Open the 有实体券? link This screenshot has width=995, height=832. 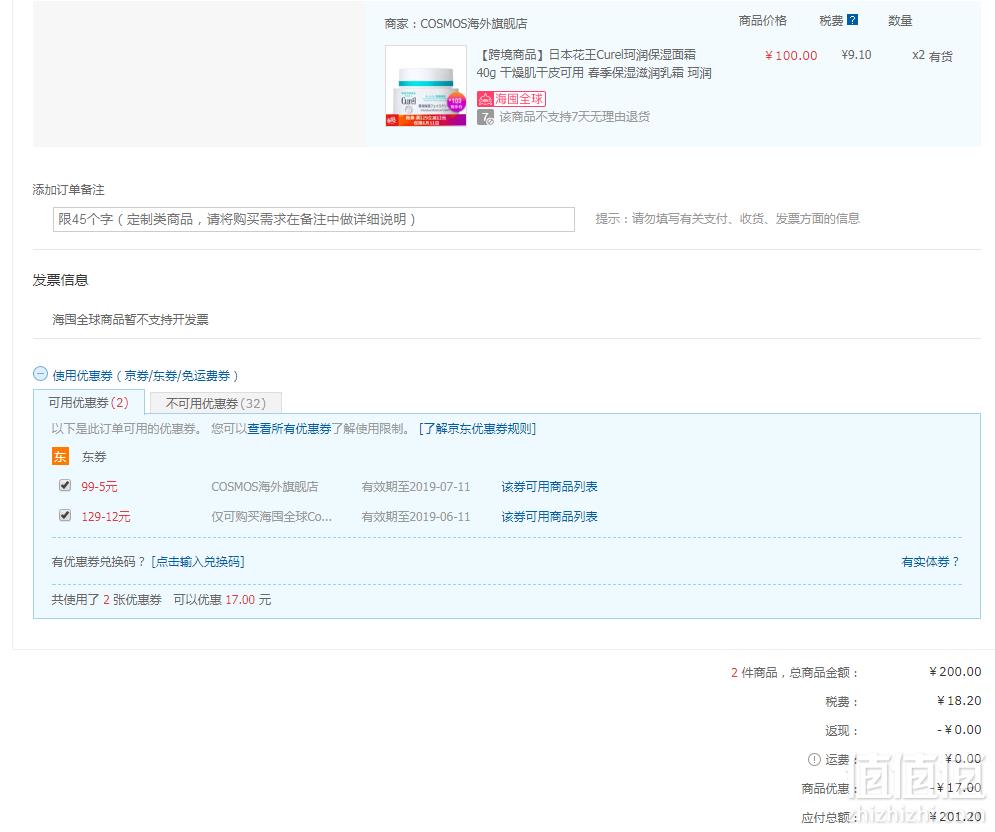(x=930, y=562)
